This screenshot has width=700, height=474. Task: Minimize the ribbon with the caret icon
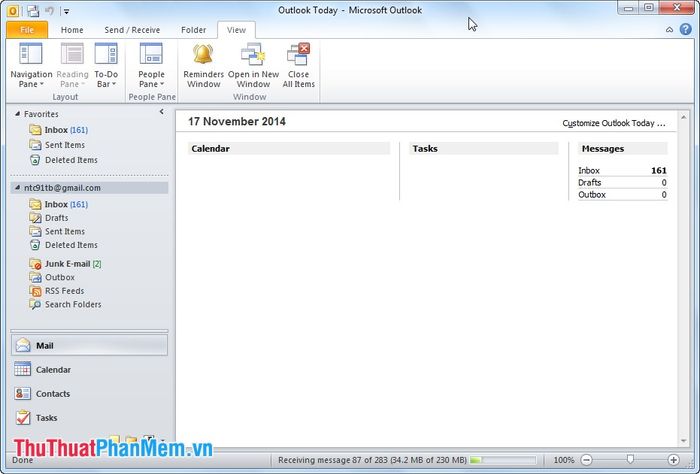(669, 30)
